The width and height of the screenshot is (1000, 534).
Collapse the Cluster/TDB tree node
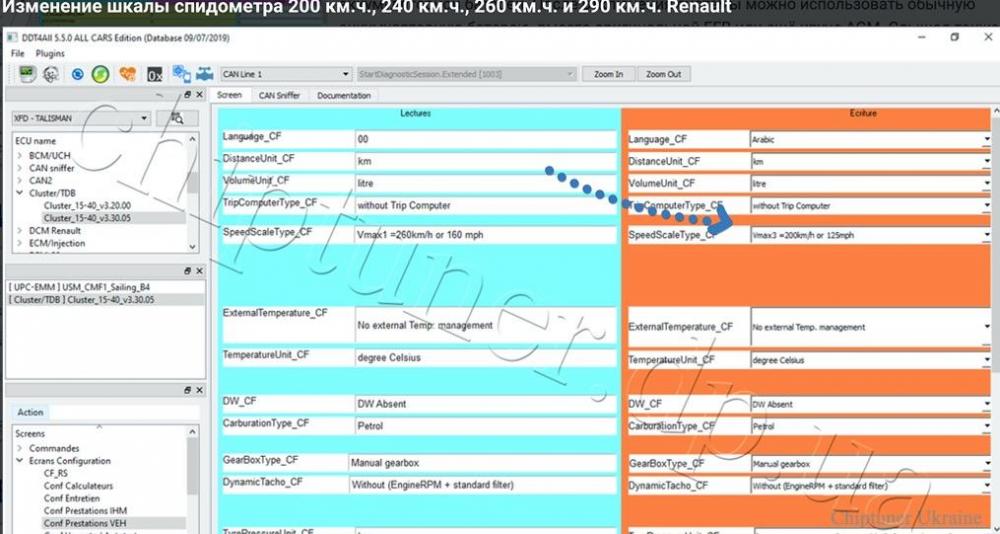19,193
